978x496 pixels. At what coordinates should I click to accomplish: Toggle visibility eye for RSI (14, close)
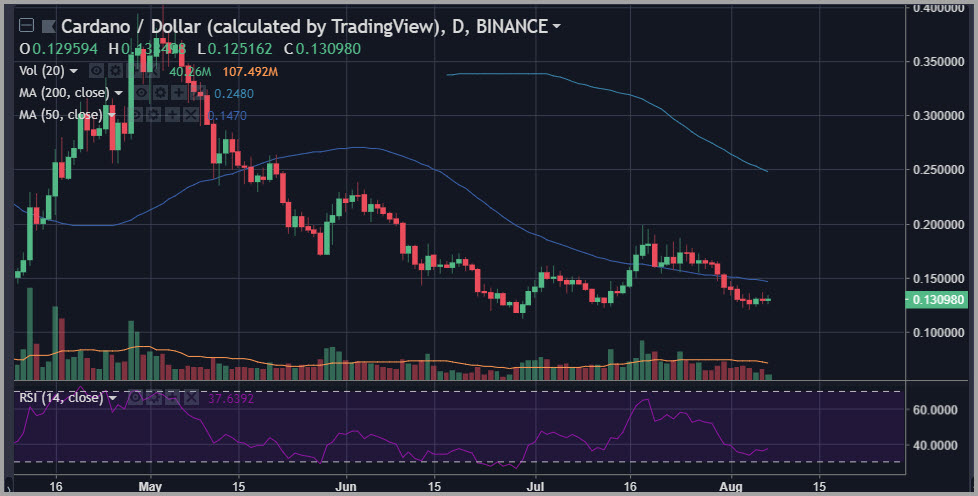point(135,397)
